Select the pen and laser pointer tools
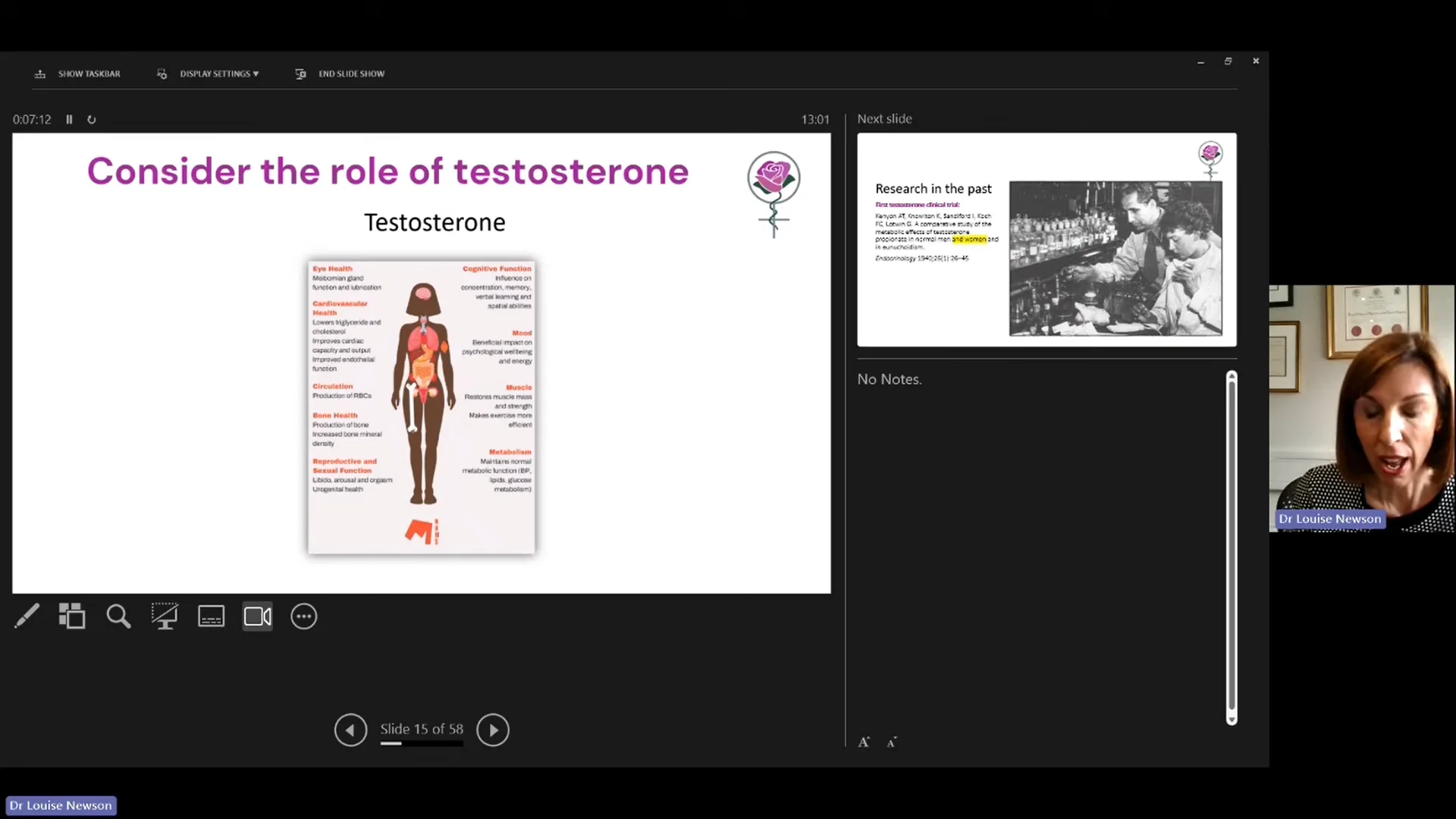Image resolution: width=1456 pixels, height=819 pixels. tap(27, 617)
